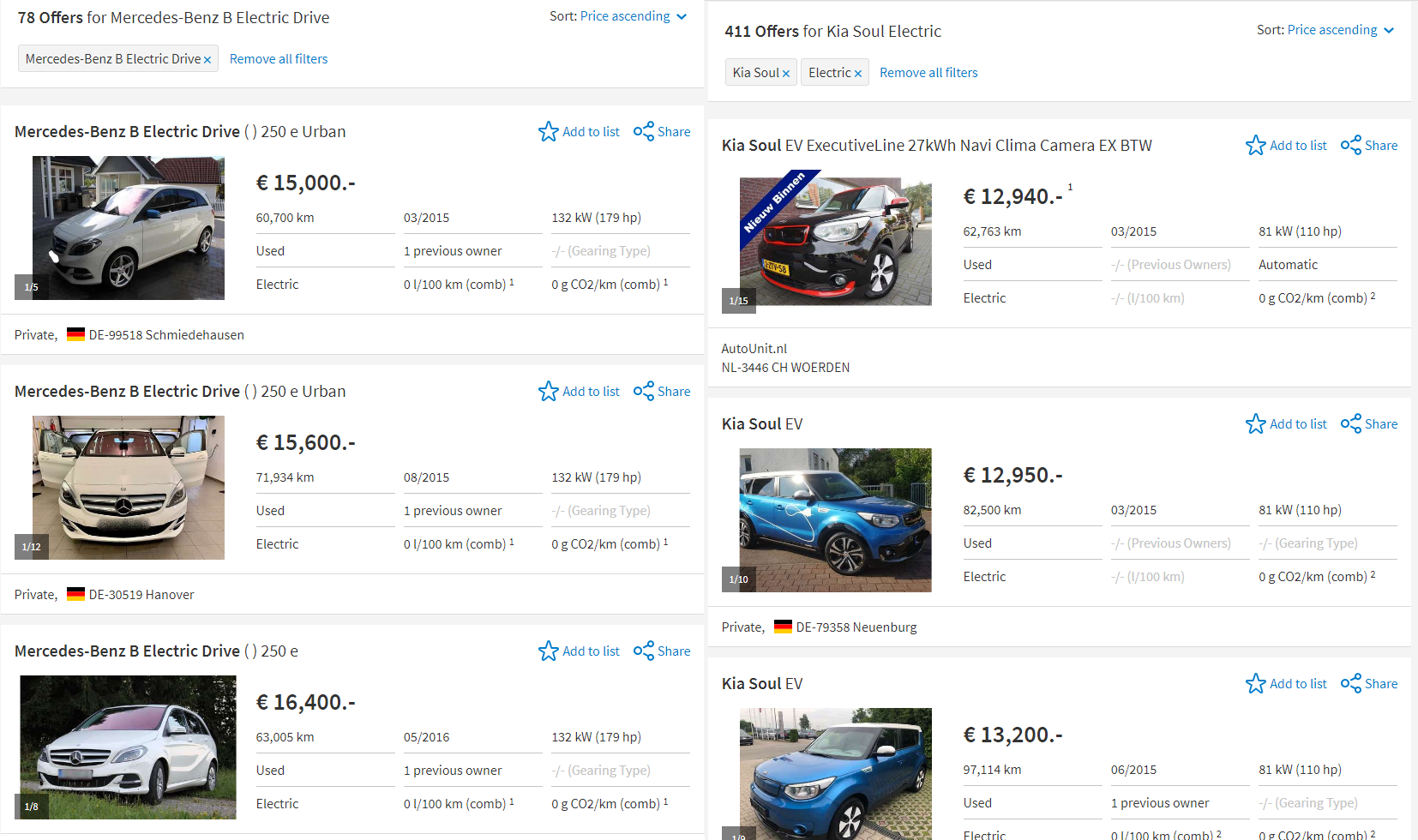Open Mercedes sort order dropdown
Screen dimensions: 1418x840
tap(634, 16)
